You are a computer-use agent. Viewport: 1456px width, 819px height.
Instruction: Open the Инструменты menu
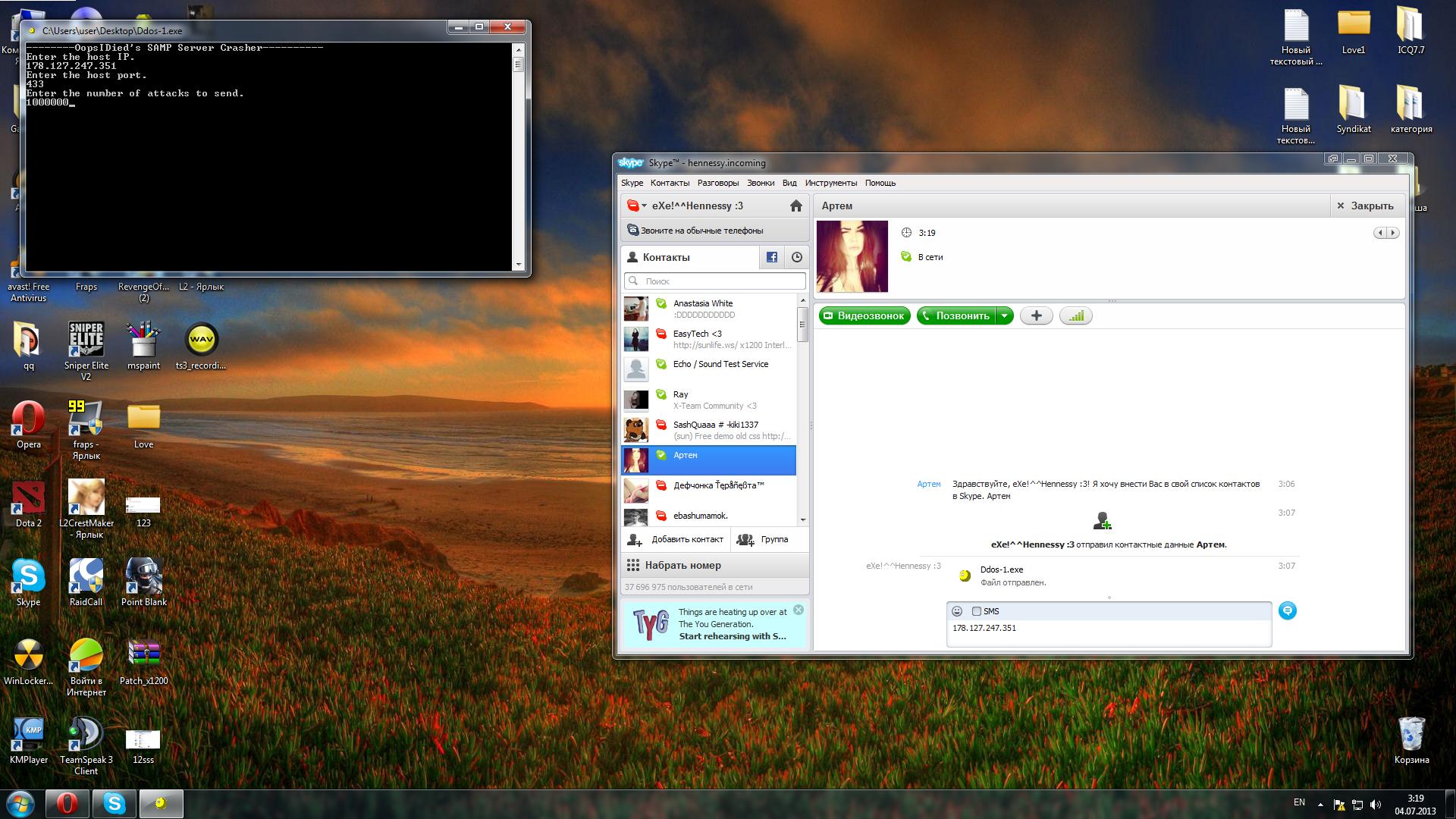(830, 183)
